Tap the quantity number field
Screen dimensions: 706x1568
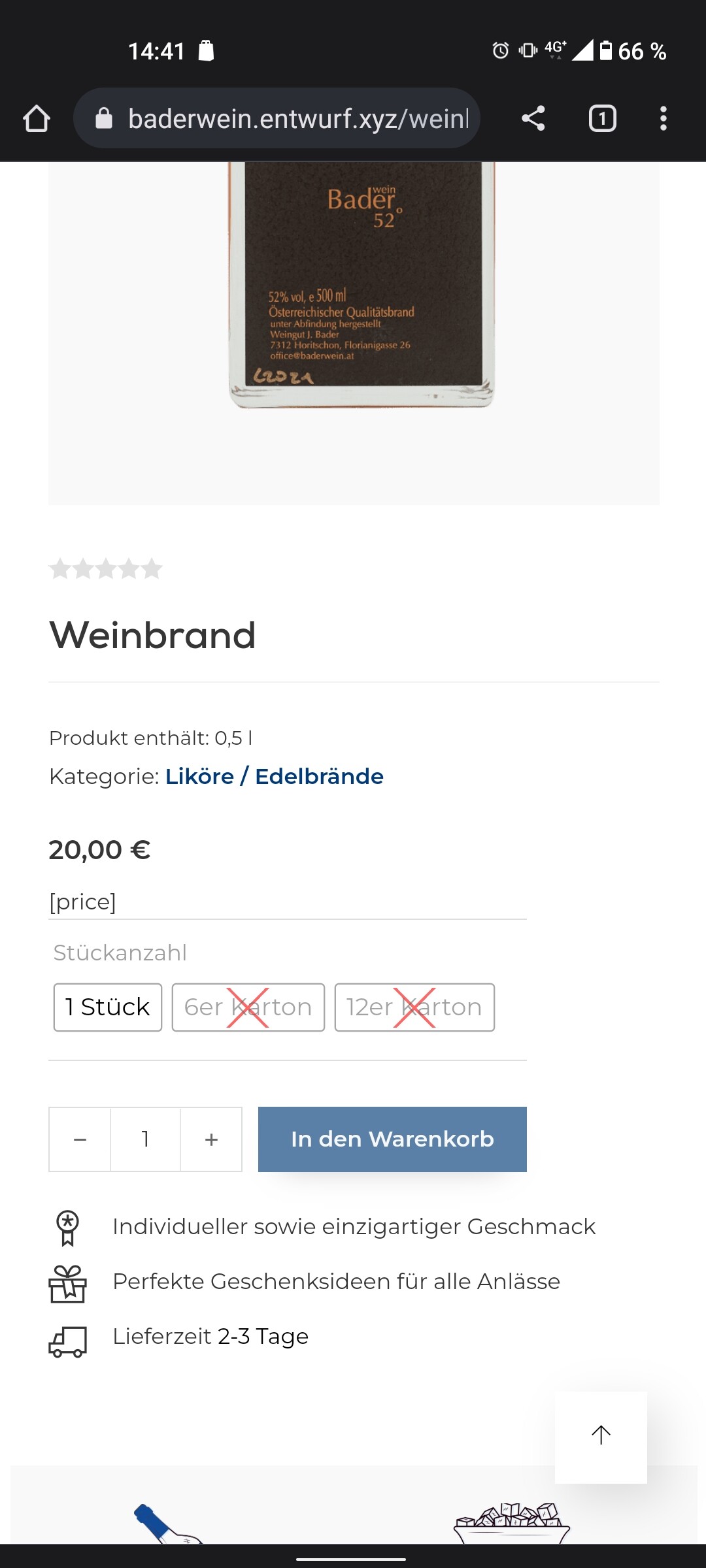pos(145,1139)
